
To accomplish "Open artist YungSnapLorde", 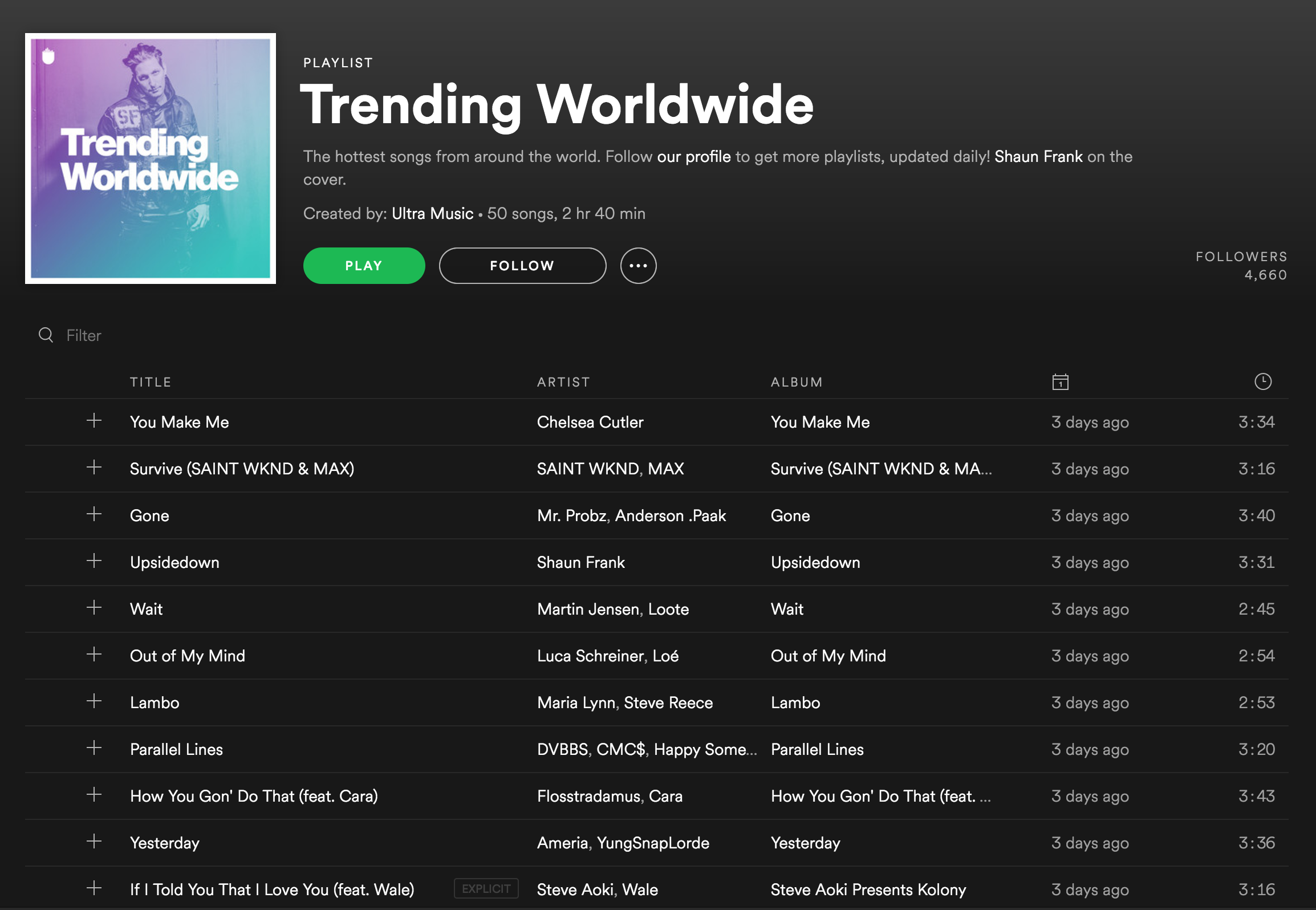I will [x=653, y=843].
